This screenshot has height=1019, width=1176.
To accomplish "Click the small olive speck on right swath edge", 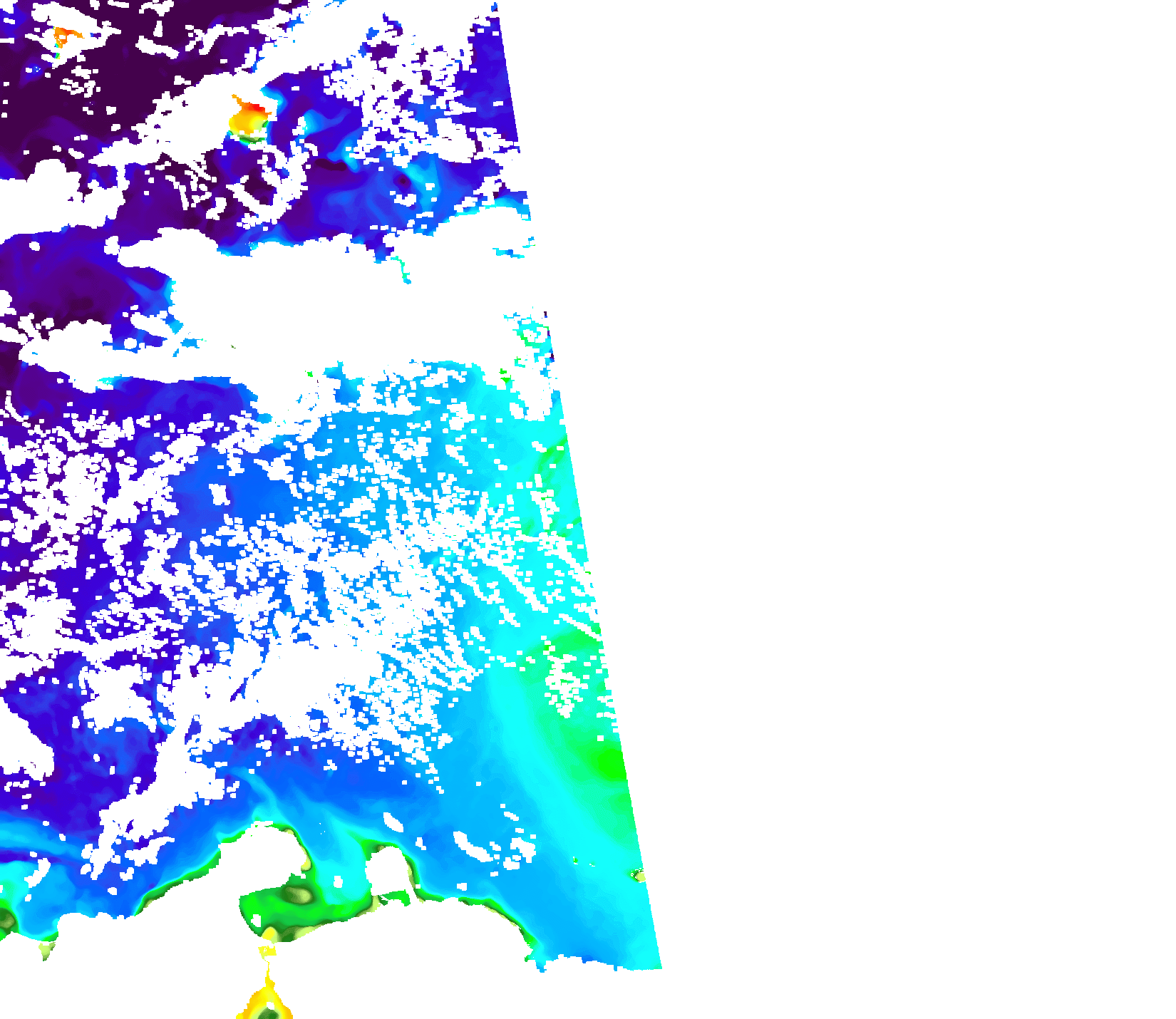I will point(636,875).
